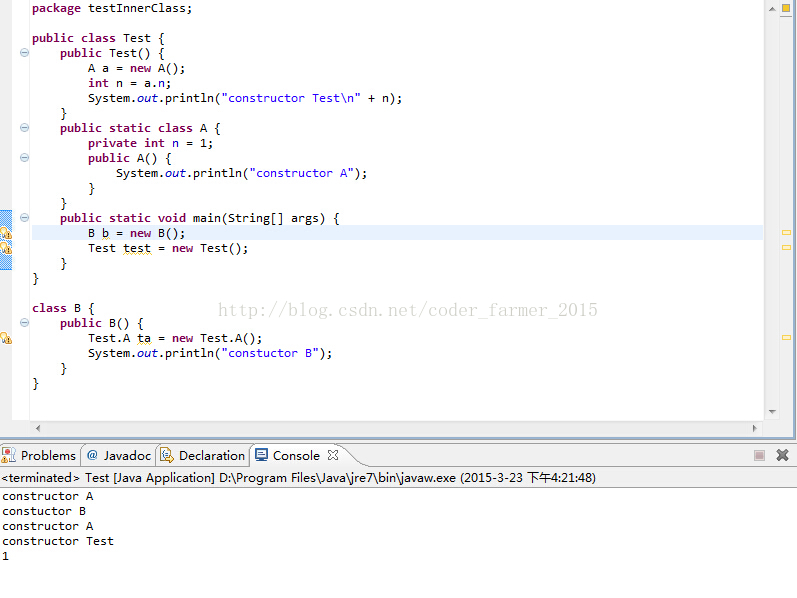
Task: Click console output line 'constructor Test'
Action: pos(57,541)
